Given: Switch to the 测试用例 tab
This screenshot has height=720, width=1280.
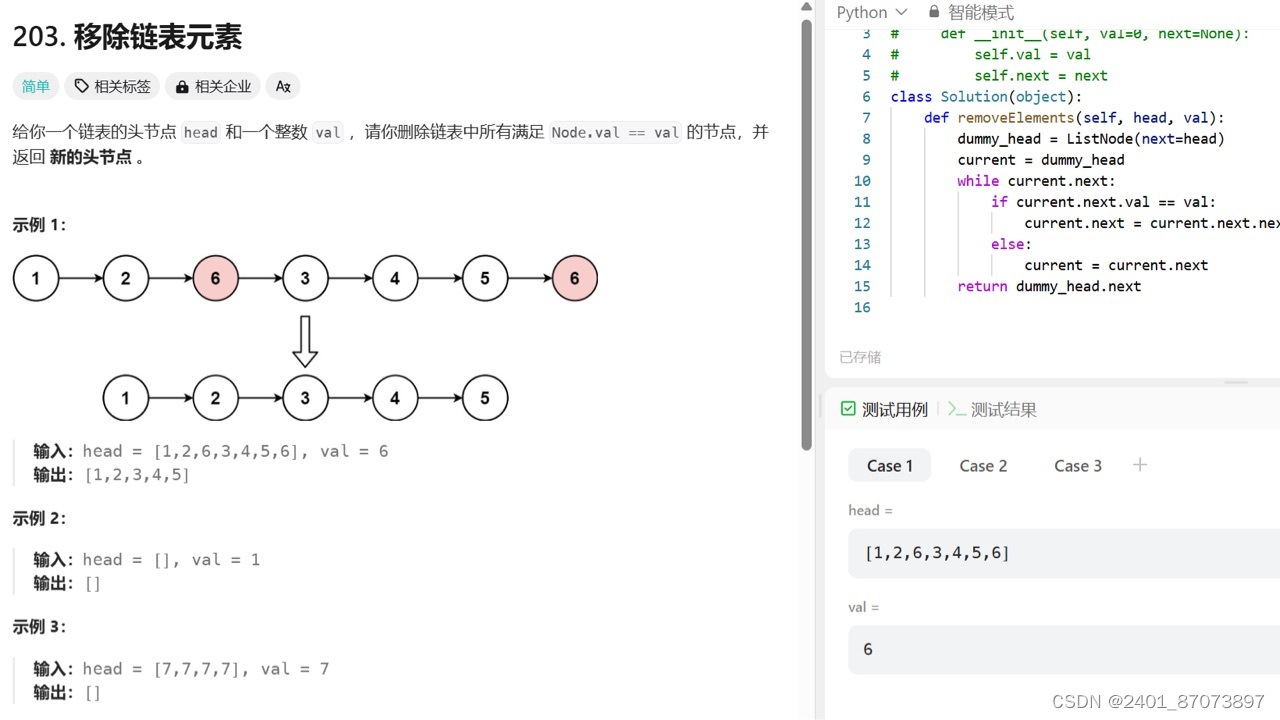Looking at the screenshot, I should (x=884, y=409).
